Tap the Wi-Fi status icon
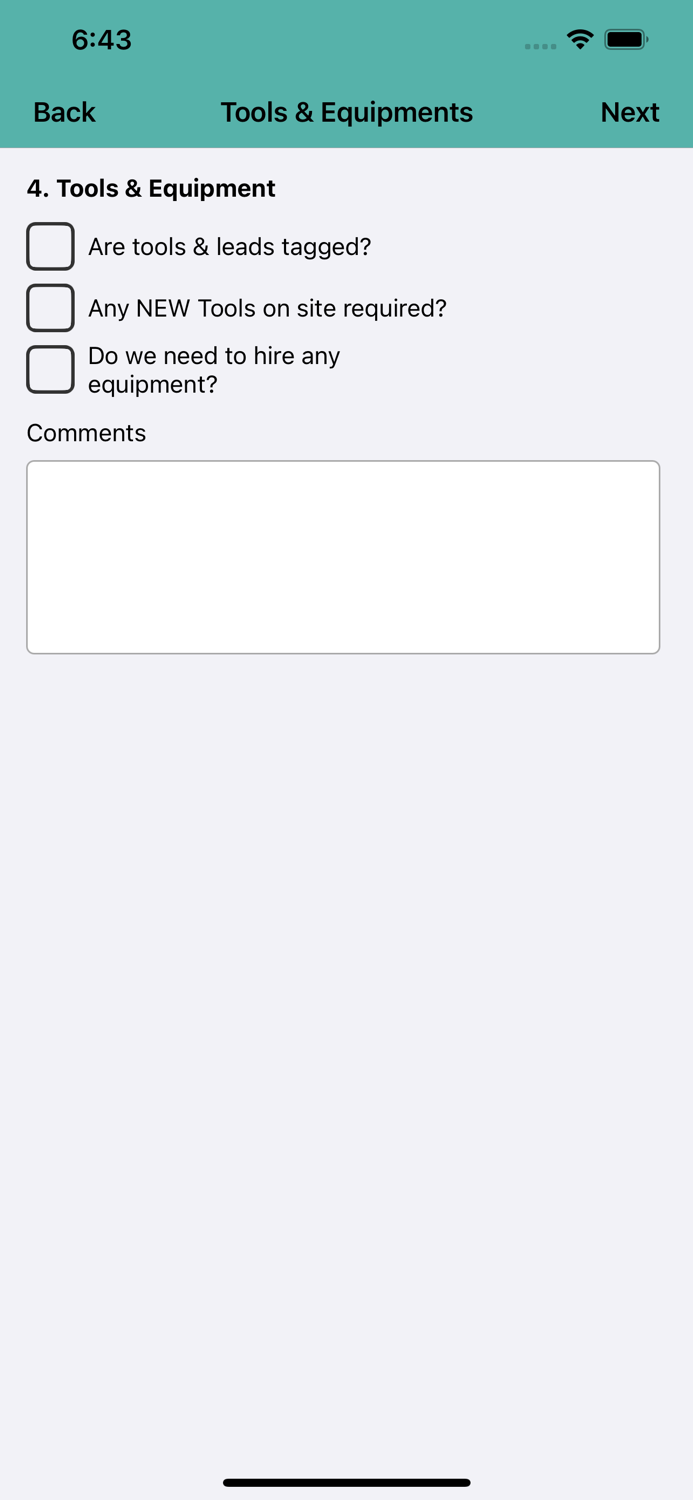Image resolution: width=693 pixels, height=1500 pixels. pyautogui.click(x=579, y=40)
